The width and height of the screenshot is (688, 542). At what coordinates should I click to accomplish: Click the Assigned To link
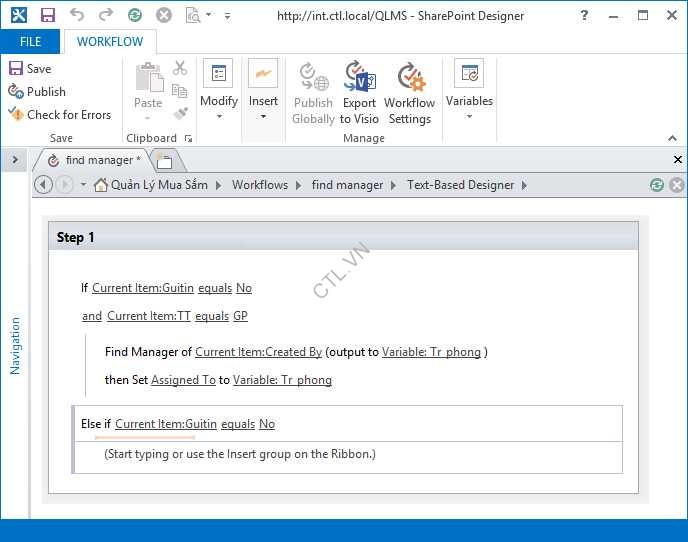(x=183, y=380)
